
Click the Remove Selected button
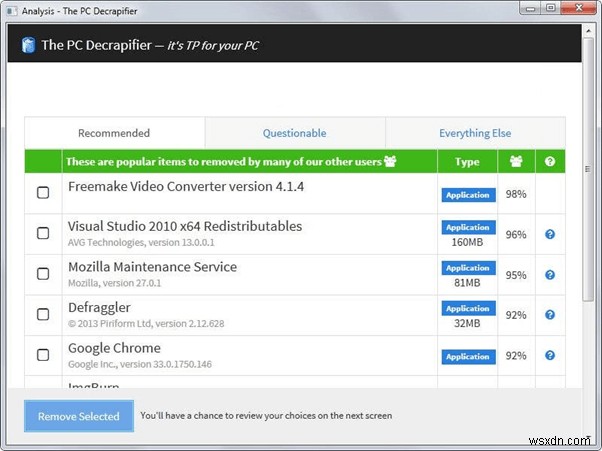pos(79,416)
